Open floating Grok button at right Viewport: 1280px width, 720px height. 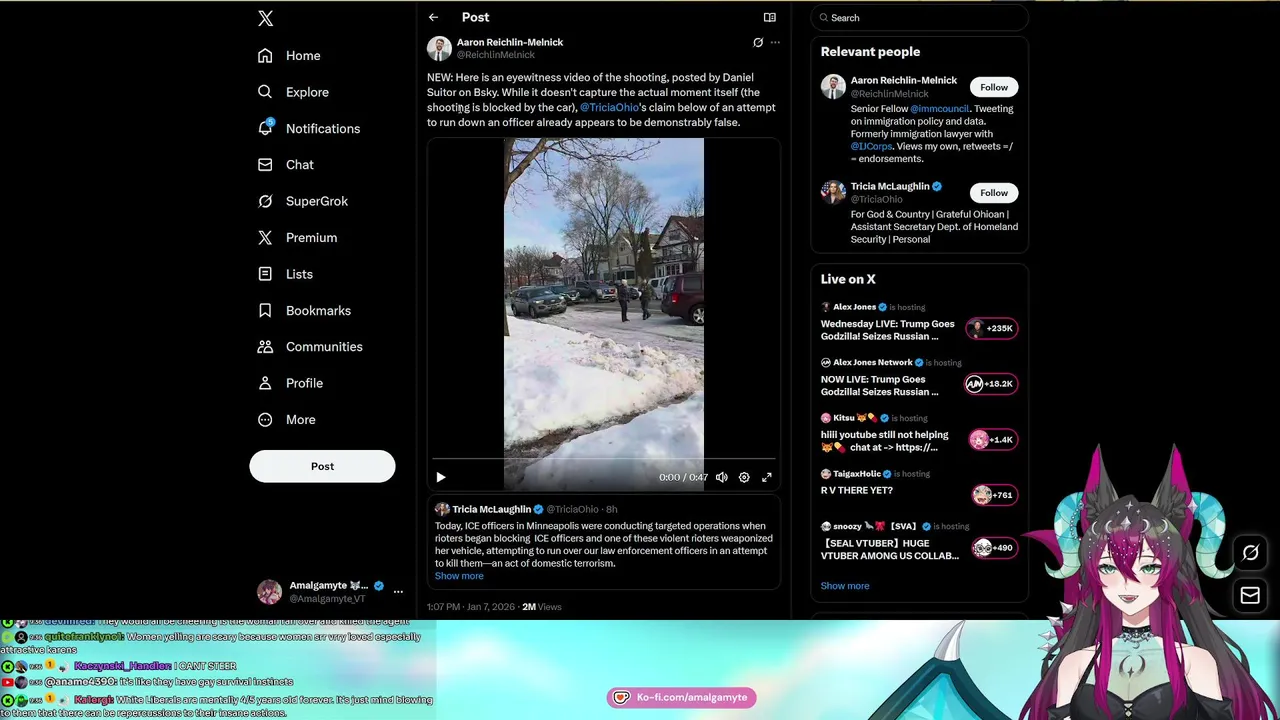point(1250,553)
